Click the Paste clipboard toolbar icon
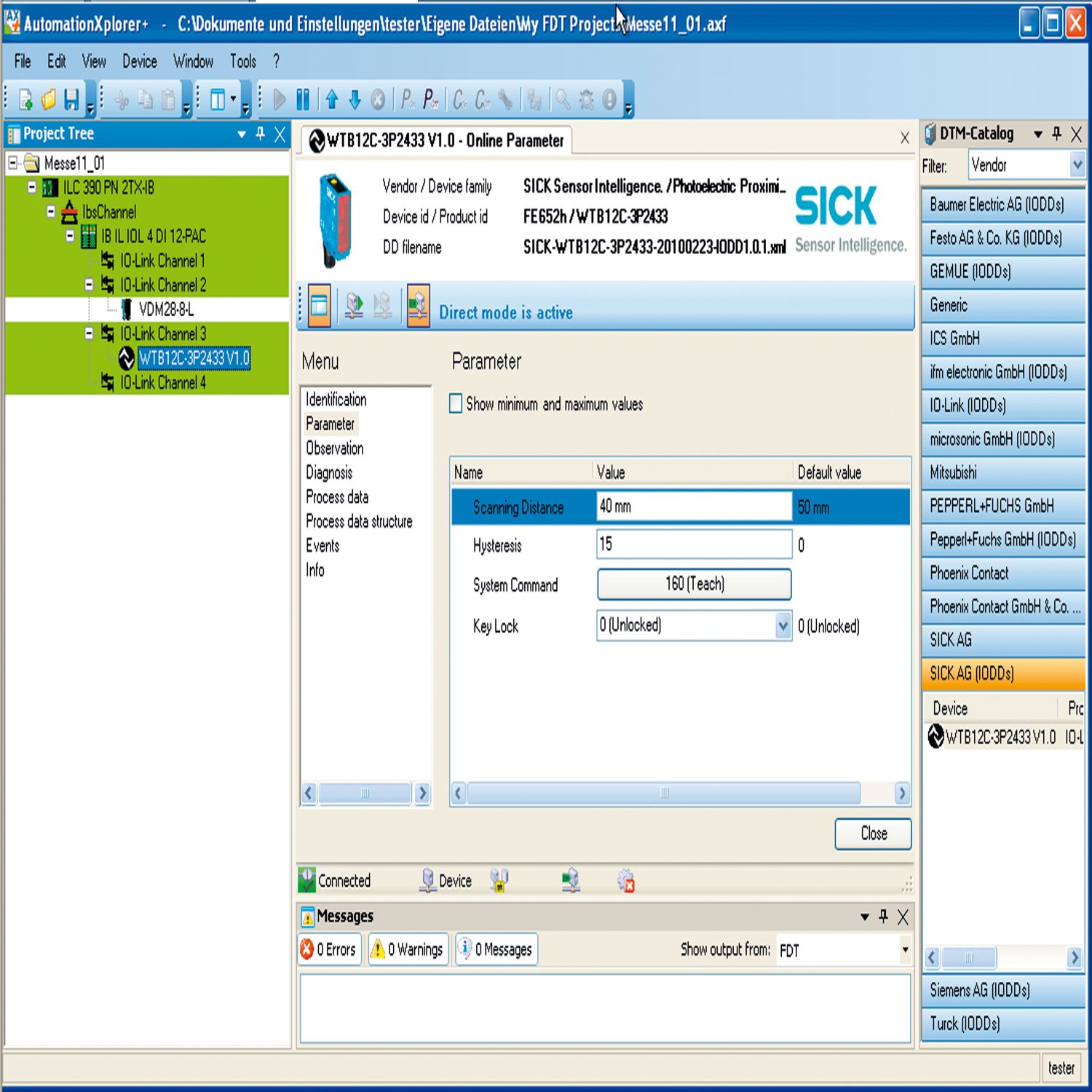The height and width of the screenshot is (1092, 1092). (168, 99)
